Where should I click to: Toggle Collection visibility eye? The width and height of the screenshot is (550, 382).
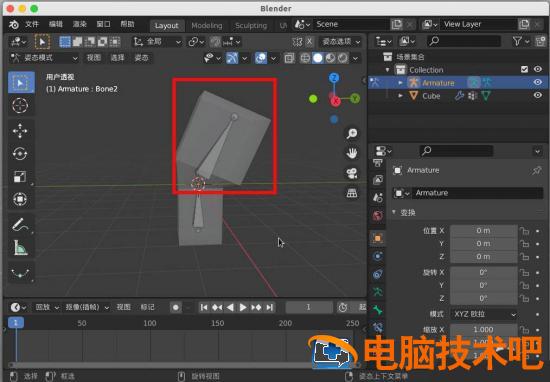tap(537, 69)
